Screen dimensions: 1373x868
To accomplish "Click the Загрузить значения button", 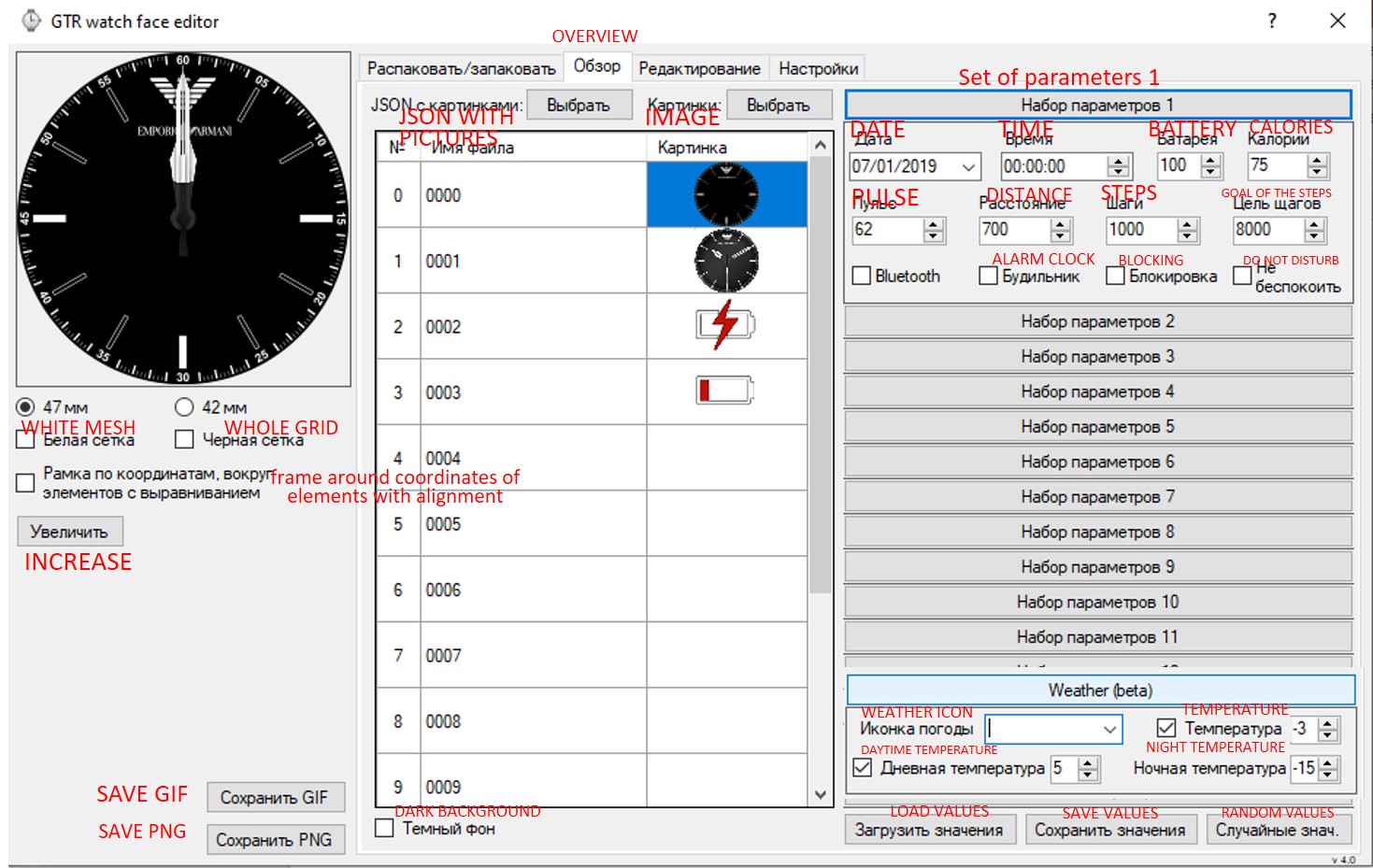I will (x=929, y=830).
